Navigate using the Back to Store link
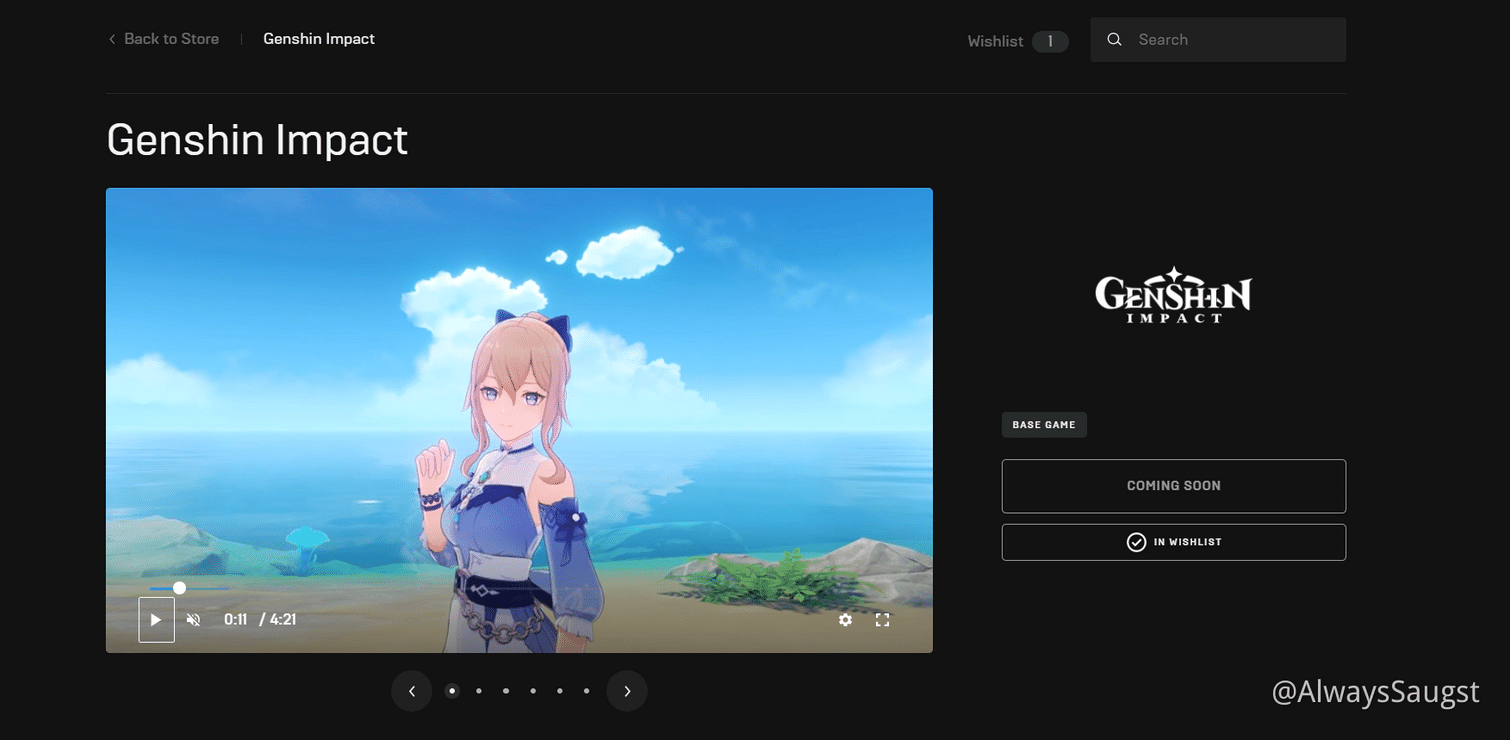 [x=171, y=38]
